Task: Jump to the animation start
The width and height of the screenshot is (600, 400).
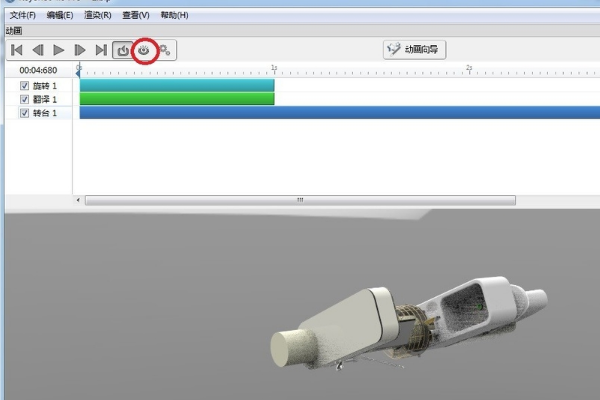Action: click(16, 50)
